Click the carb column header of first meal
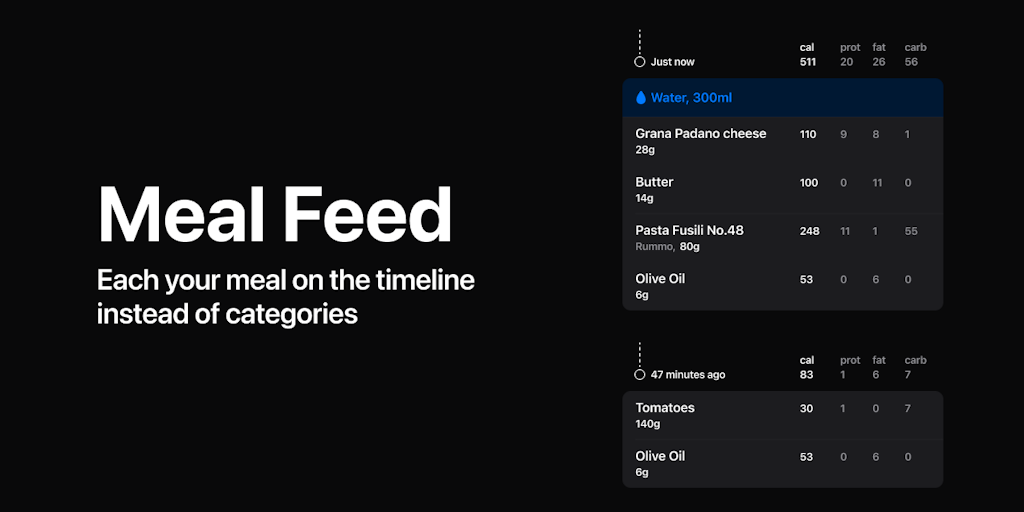This screenshot has width=1024, height=512. click(915, 47)
